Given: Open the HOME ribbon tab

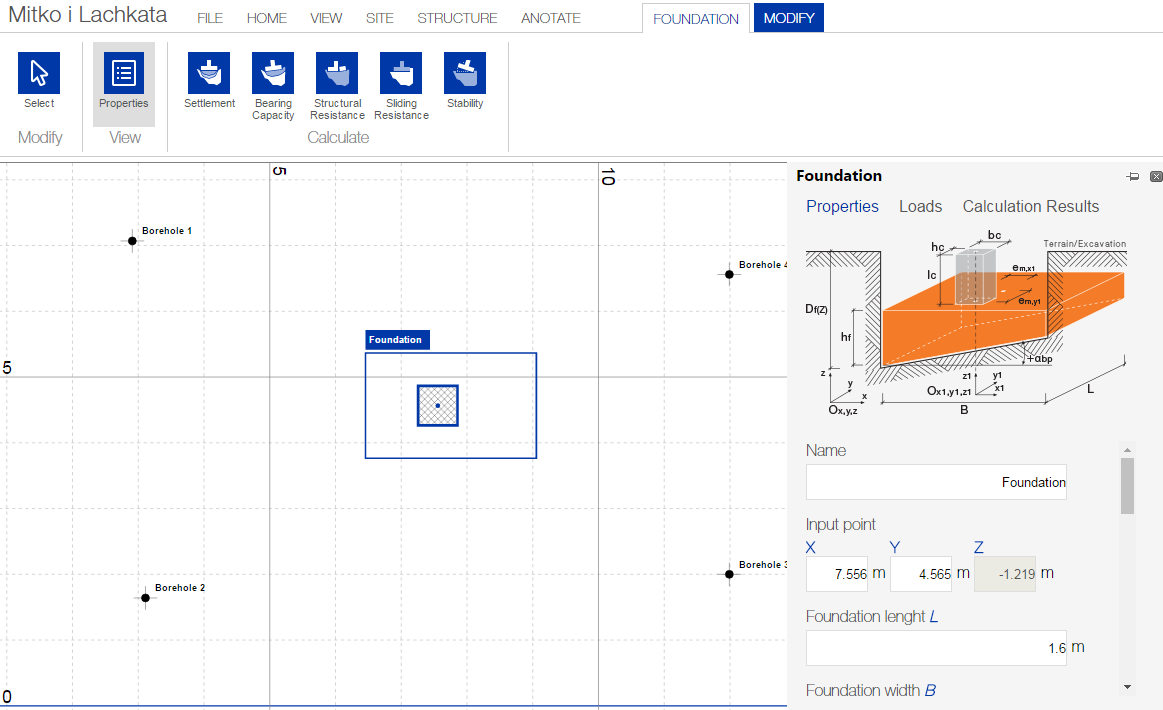Looking at the screenshot, I should coord(266,19).
